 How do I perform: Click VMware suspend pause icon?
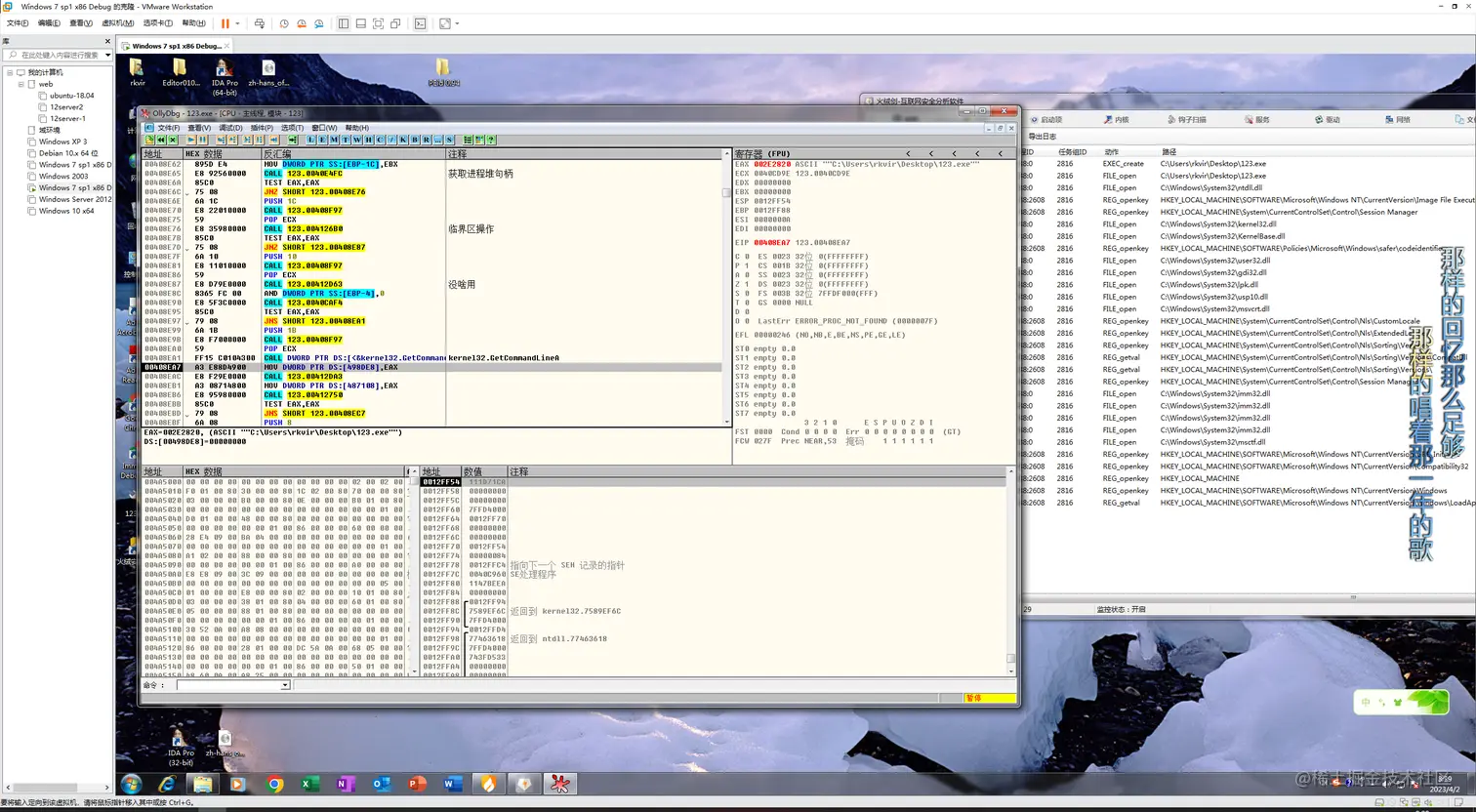pos(225,23)
